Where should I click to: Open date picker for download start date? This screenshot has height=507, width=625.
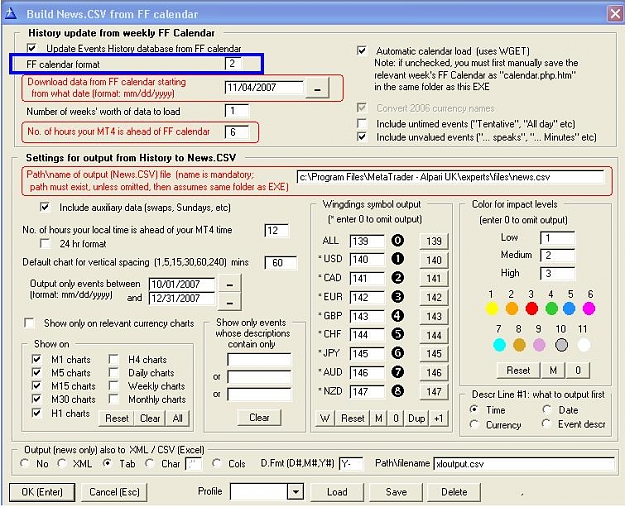click(x=317, y=88)
